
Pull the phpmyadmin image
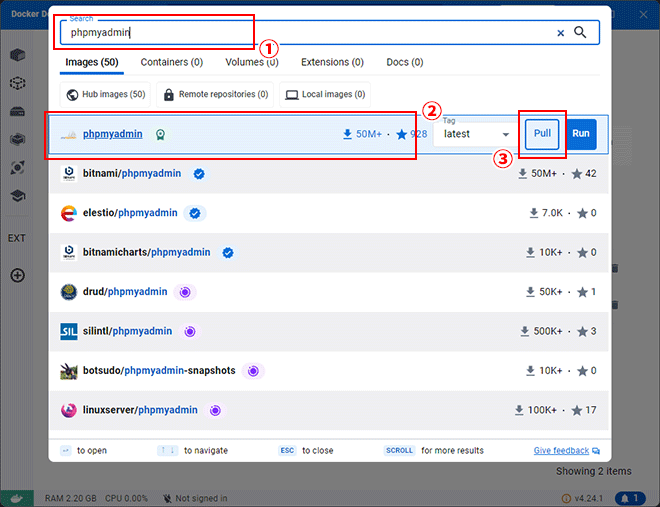(542, 134)
